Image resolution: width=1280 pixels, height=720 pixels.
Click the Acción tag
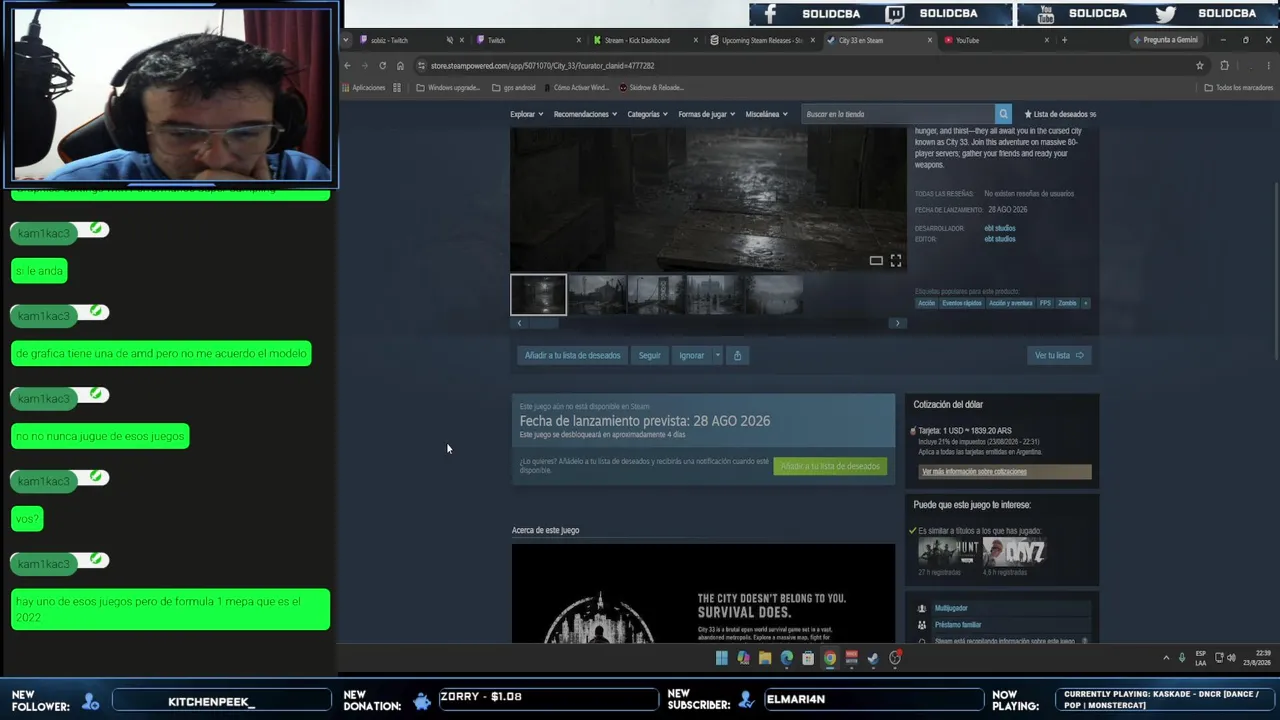[926, 303]
